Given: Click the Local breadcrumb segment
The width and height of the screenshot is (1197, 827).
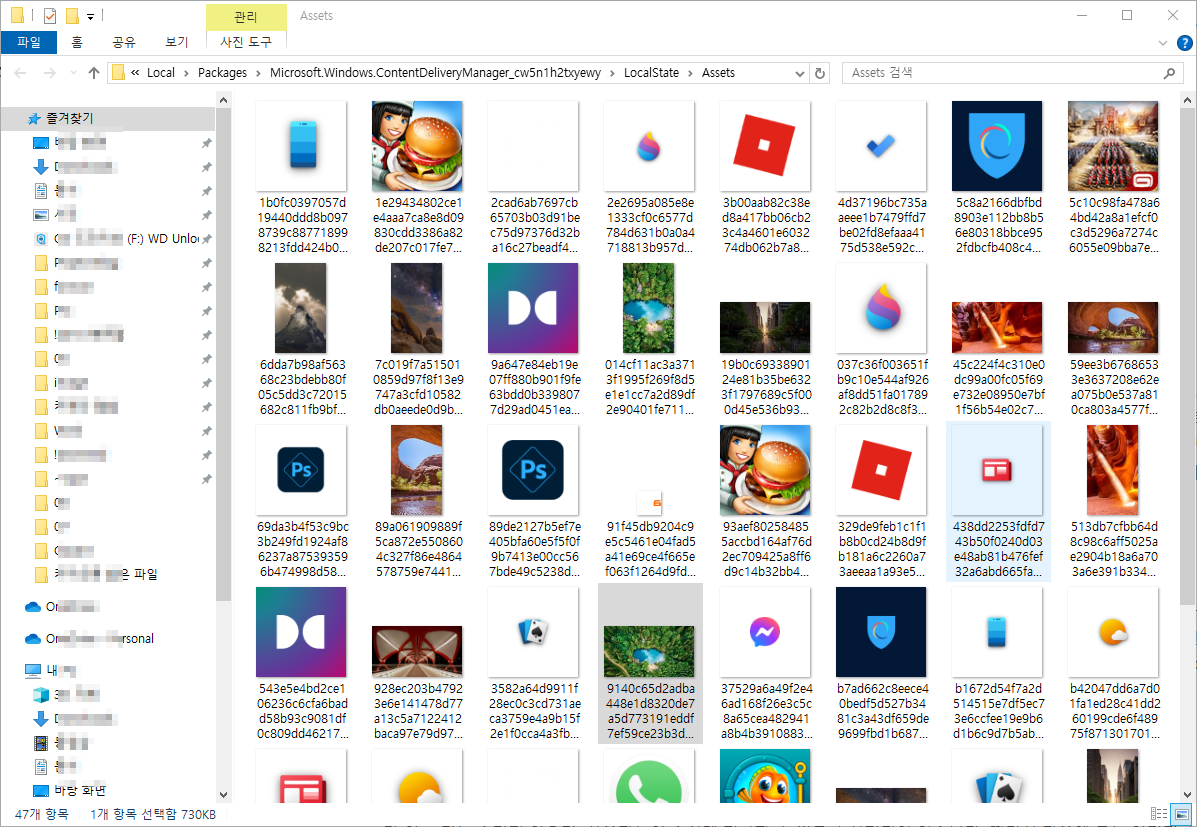Looking at the screenshot, I should pyautogui.click(x=160, y=73).
